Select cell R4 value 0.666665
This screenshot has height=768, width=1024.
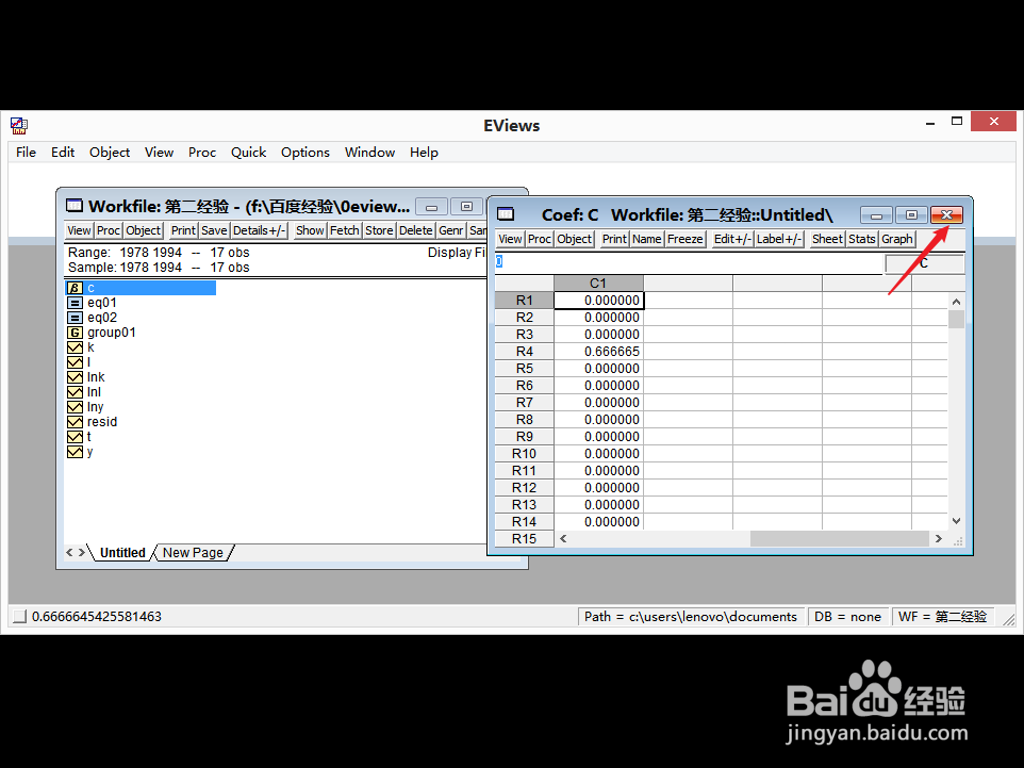pyautogui.click(x=599, y=351)
